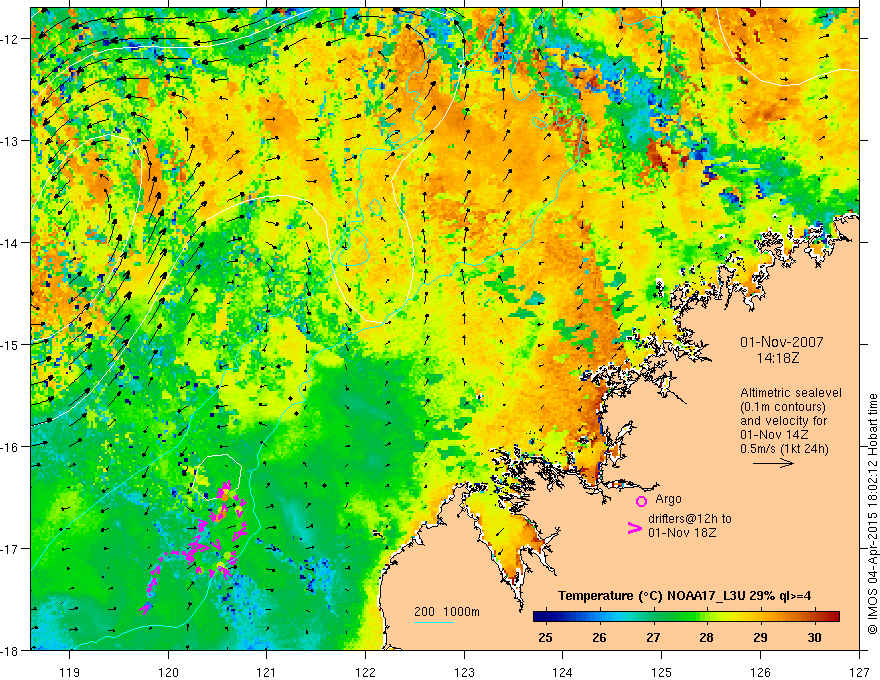Image resolution: width=880 pixels, height=680 pixels.
Task: Click the latitude axis label -13
Action: [10, 141]
